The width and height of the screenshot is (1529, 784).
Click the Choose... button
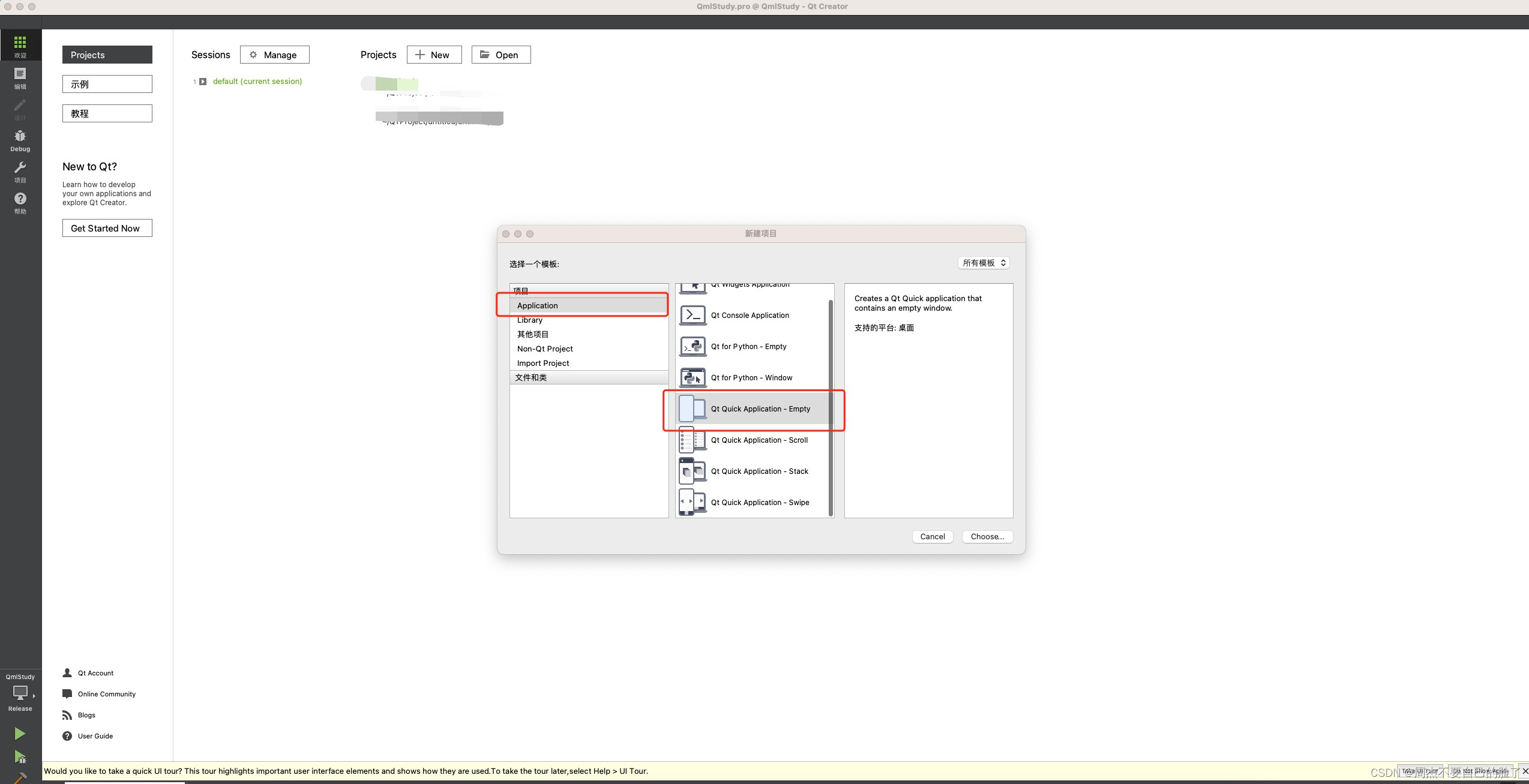click(x=987, y=536)
